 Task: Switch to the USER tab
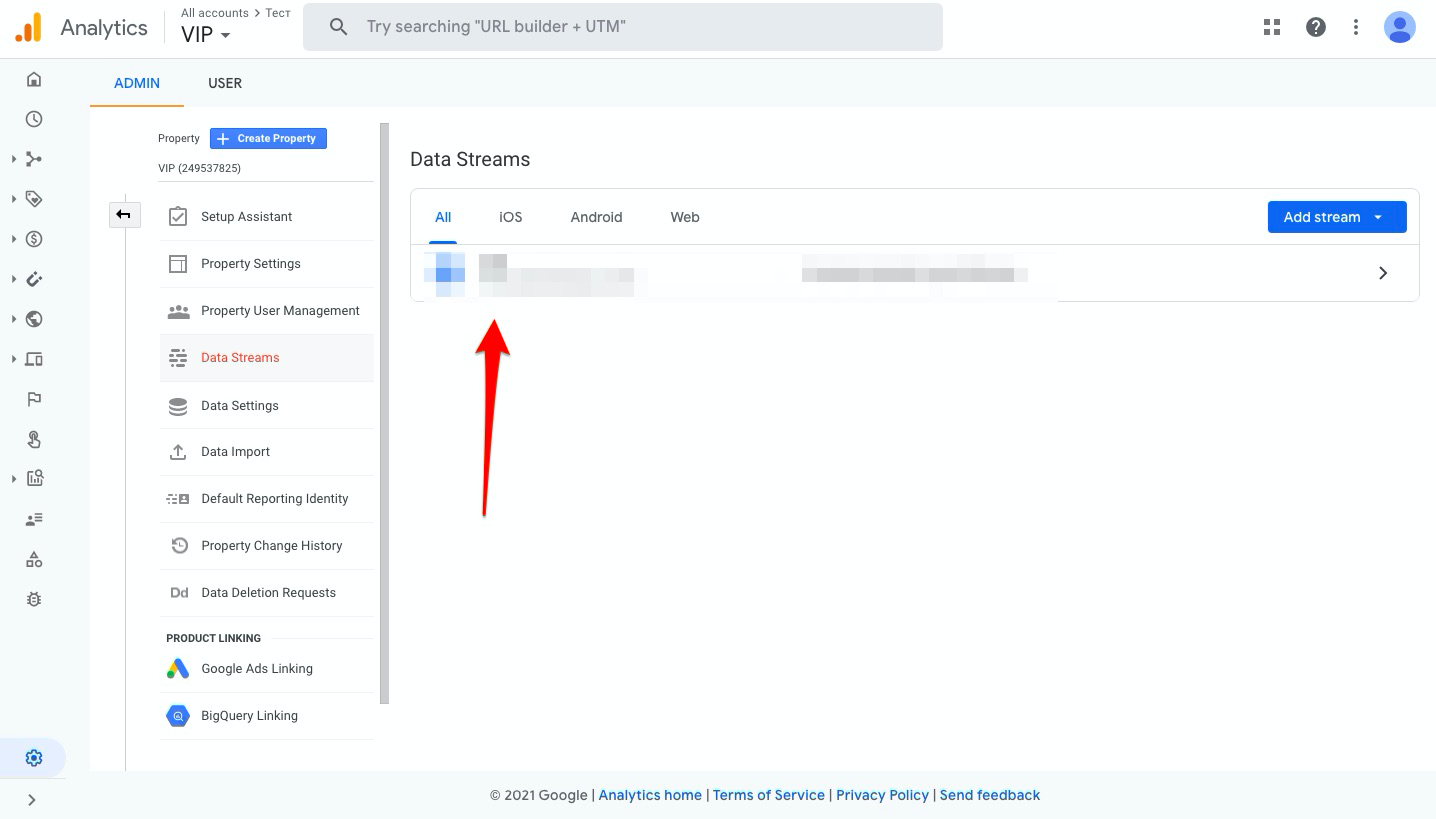coord(225,83)
